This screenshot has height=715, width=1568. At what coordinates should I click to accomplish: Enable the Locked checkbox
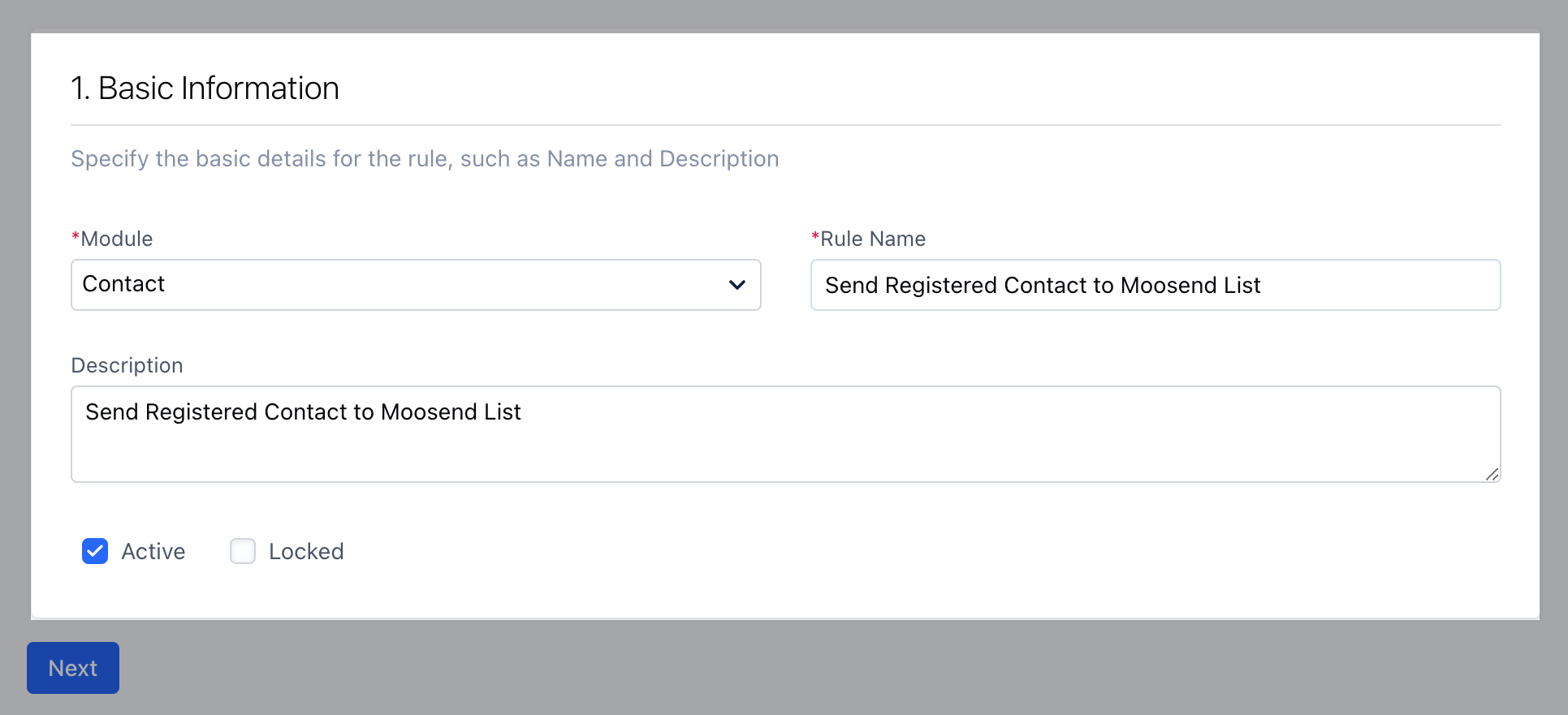point(243,551)
